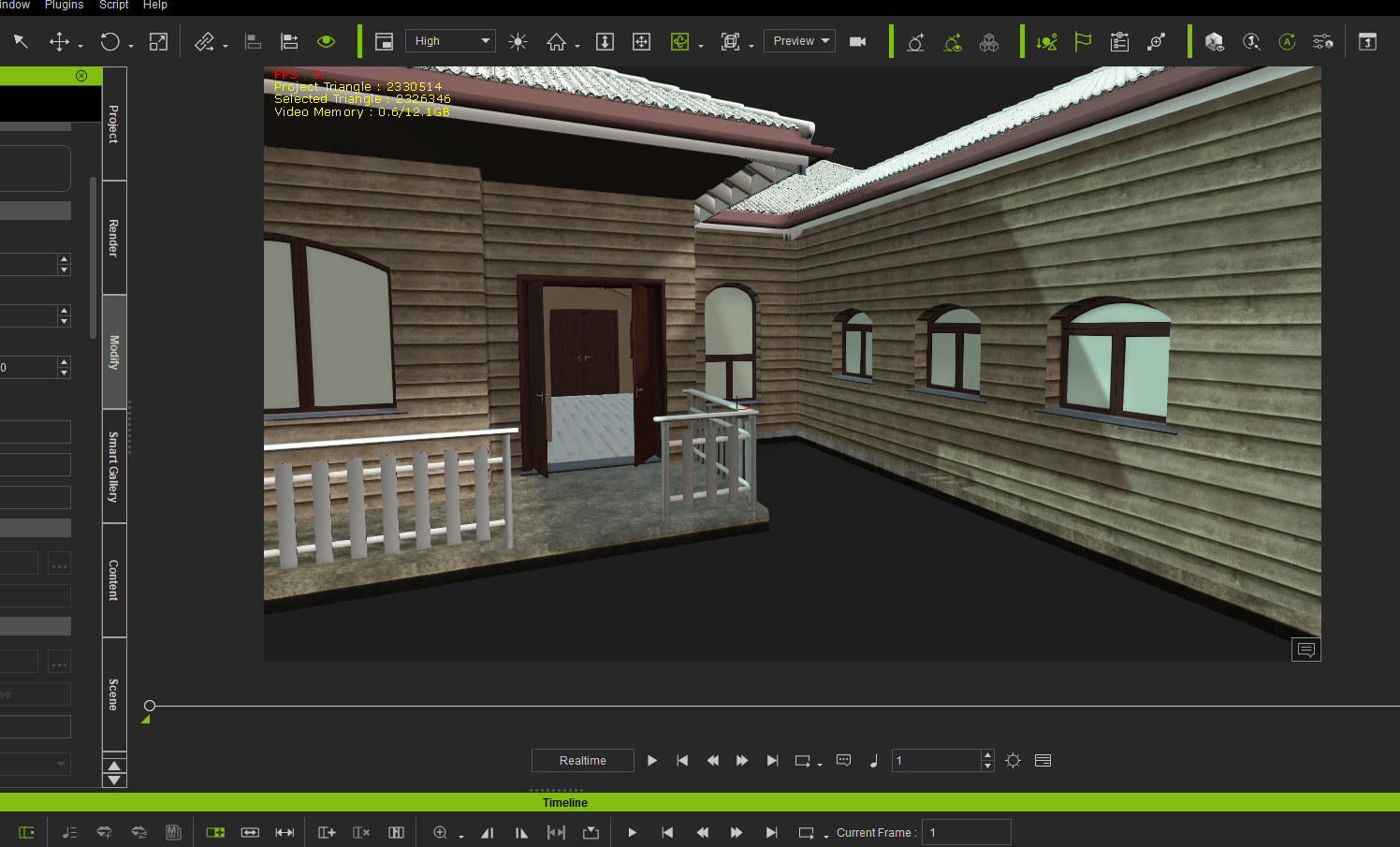Toggle the green physics simulation icon
The width and height of the screenshot is (1400, 847).
1046,41
